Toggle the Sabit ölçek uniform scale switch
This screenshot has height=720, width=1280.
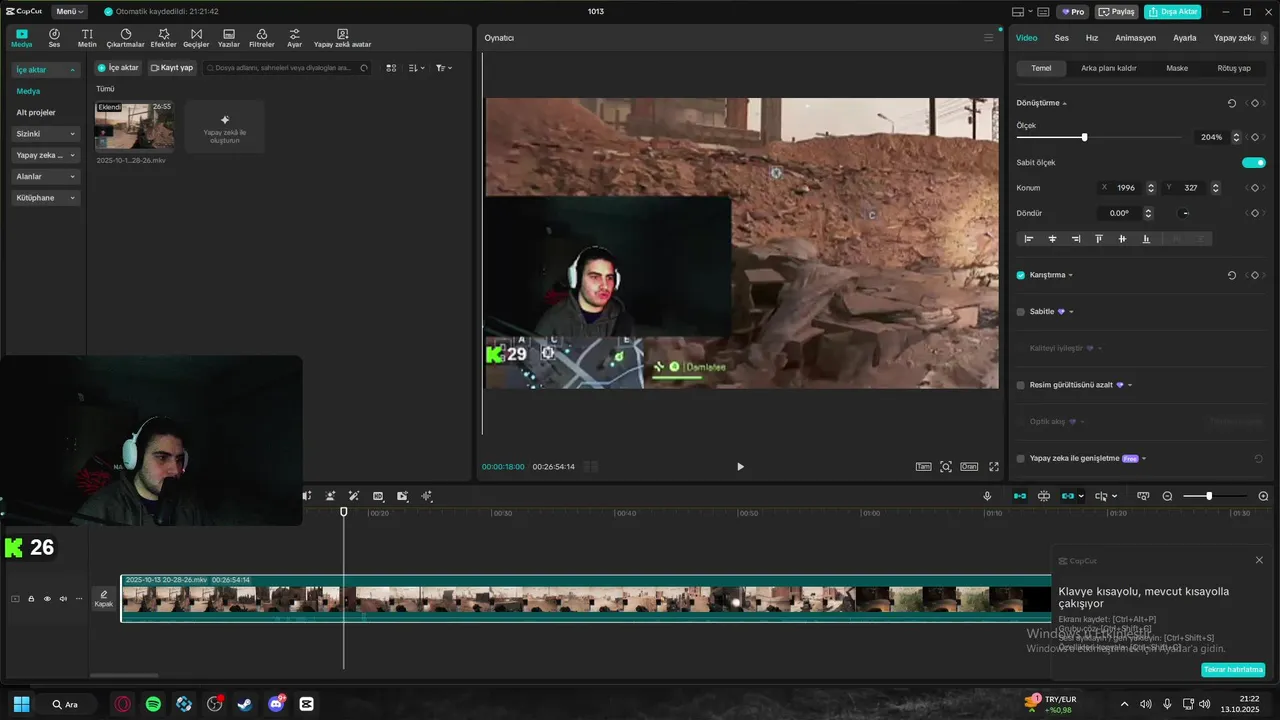1254,162
